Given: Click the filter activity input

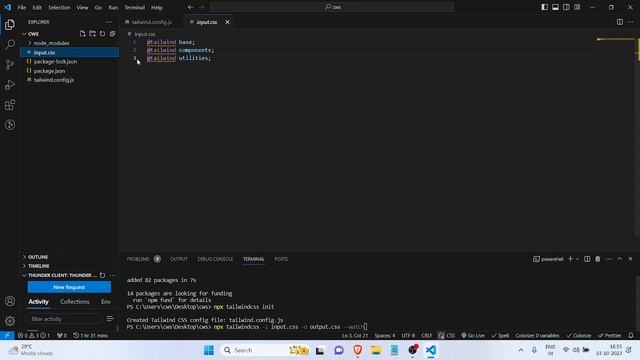Looking at the screenshot, I should pyautogui.click(x=63, y=319).
